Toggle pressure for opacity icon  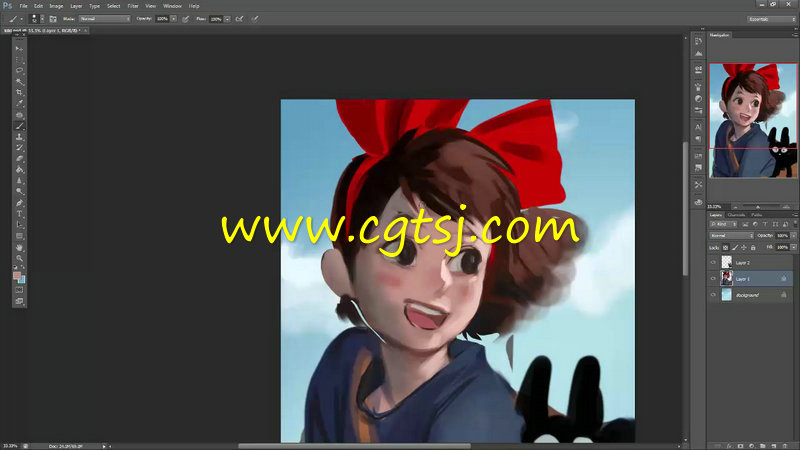186,19
